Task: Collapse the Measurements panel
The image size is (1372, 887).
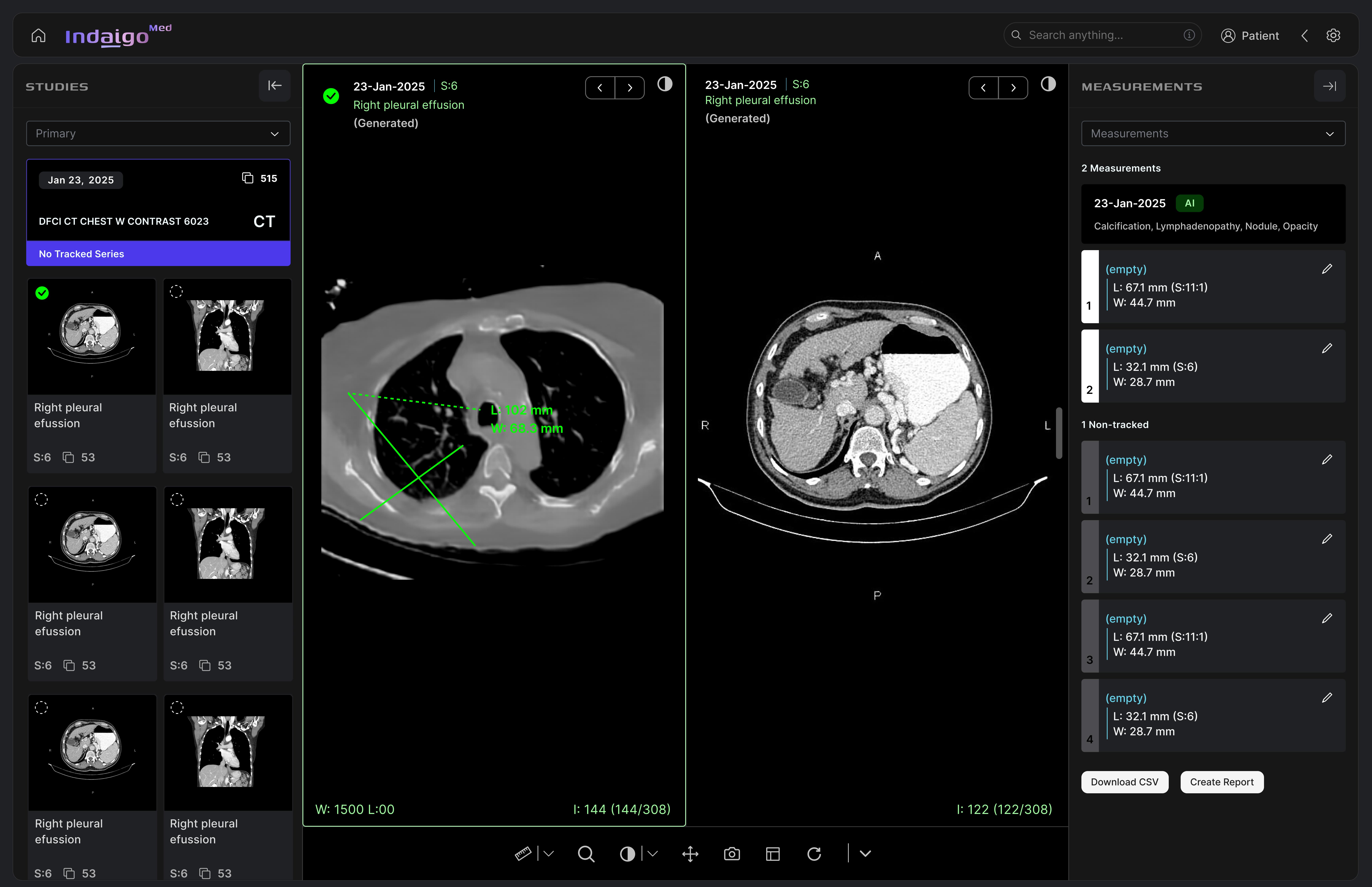Action: click(x=1329, y=86)
